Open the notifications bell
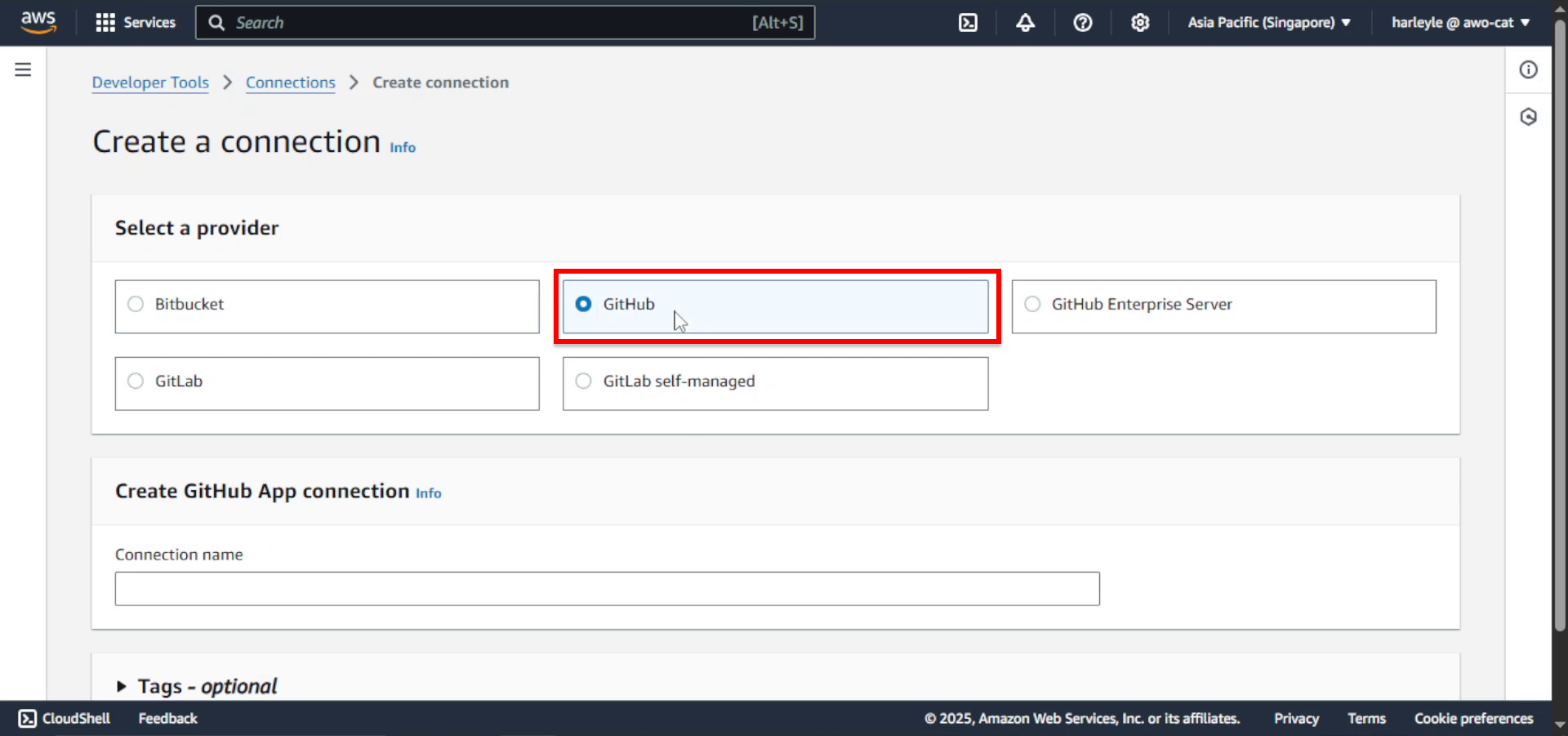This screenshot has width=1568, height=736. pyautogui.click(x=1025, y=23)
